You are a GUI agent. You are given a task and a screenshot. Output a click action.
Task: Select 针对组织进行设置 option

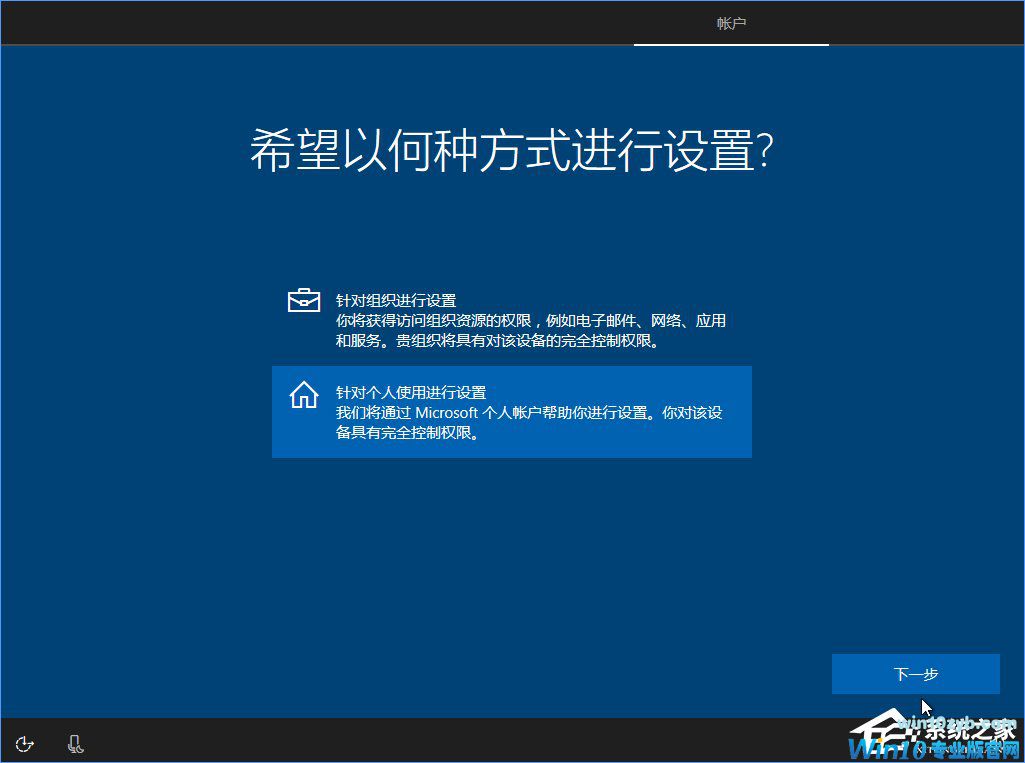(x=511, y=318)
